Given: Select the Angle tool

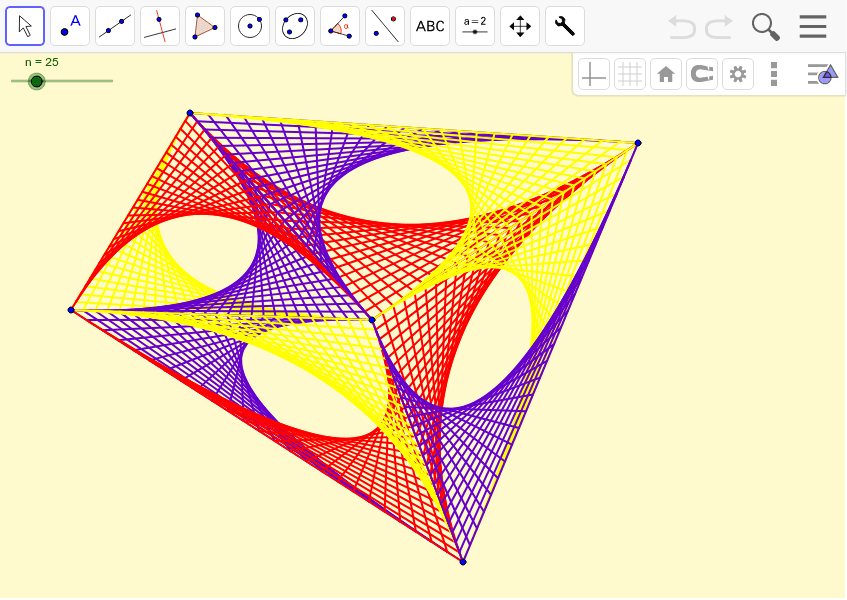Looking at the screenshot, I should point(340,26).
